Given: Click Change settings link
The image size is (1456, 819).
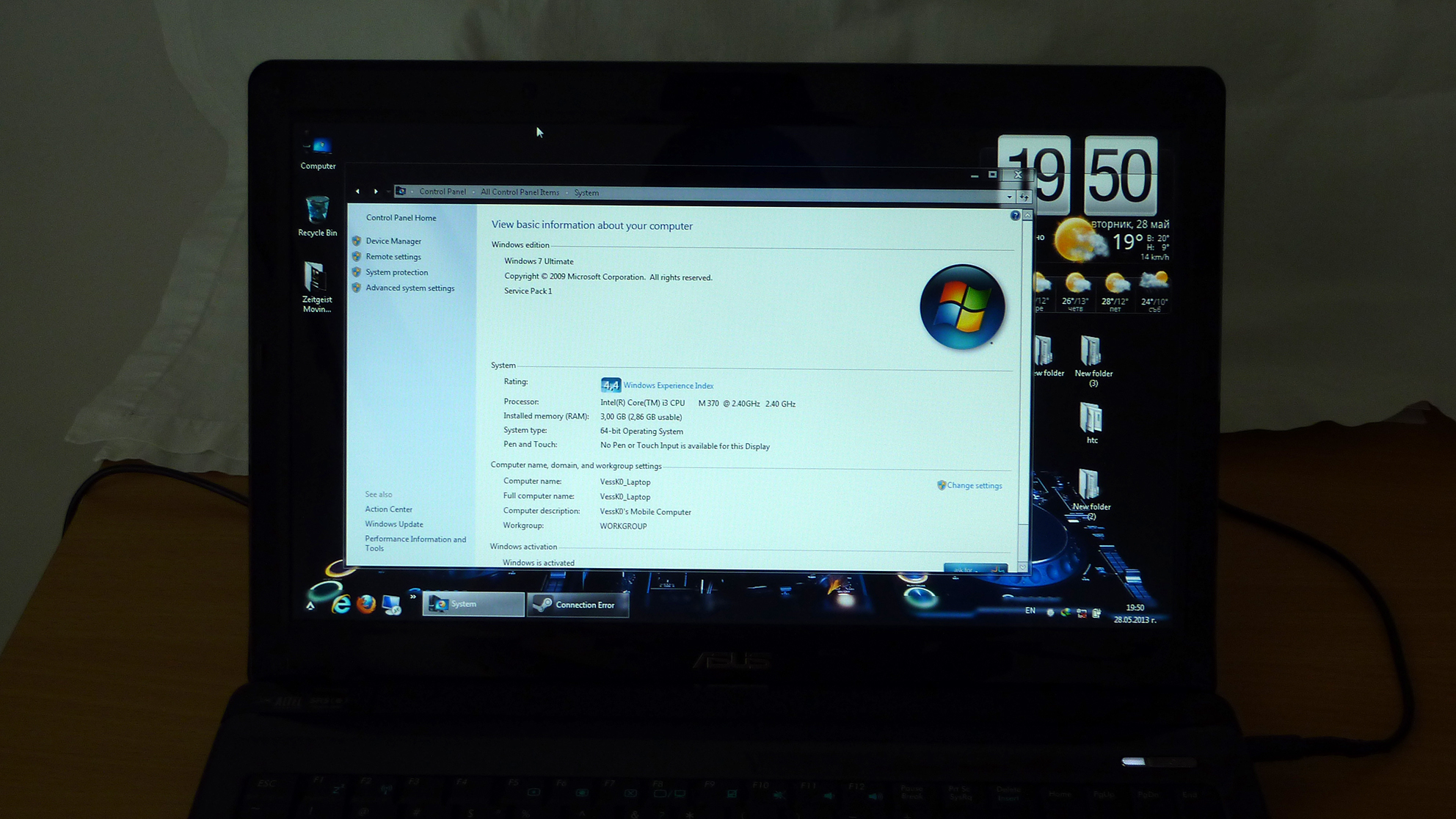Looking at the screenshot, I should (x=974, y=486).
